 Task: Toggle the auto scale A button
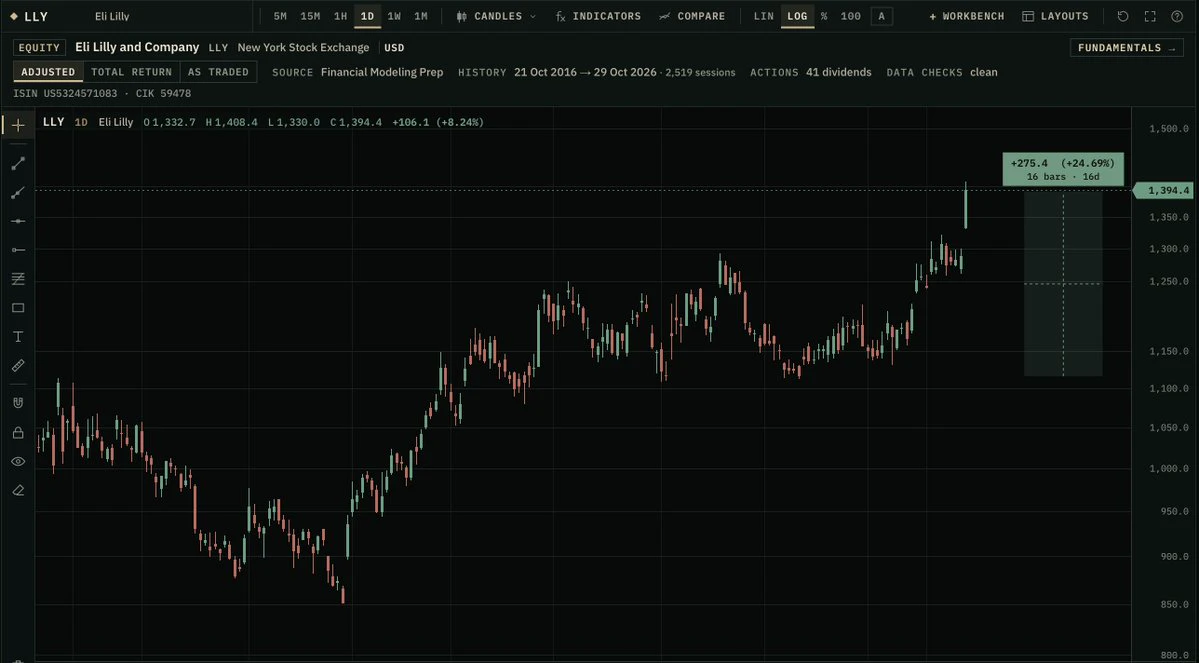pos(882,16)
